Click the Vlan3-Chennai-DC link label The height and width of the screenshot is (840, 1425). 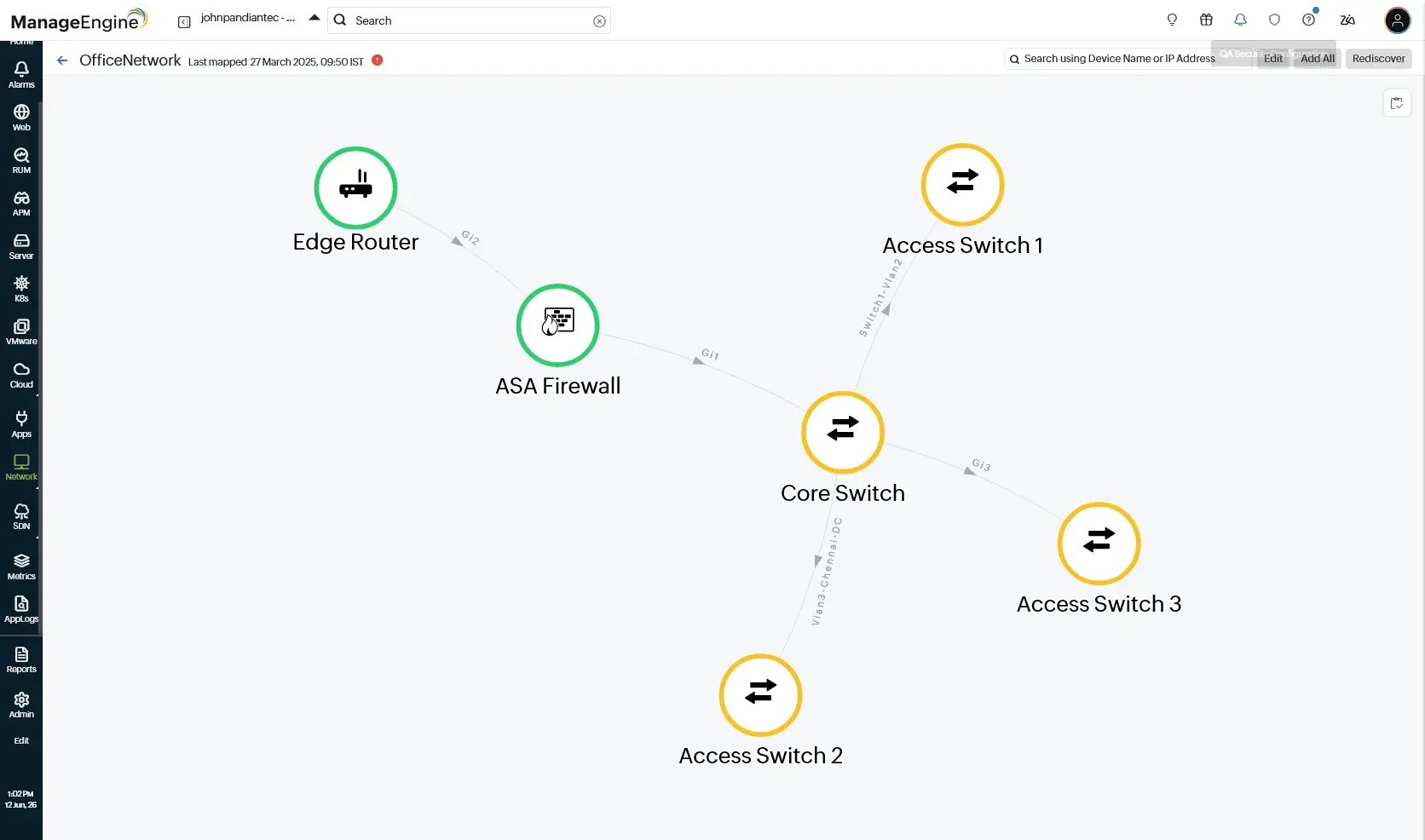[x=826, y=572]
